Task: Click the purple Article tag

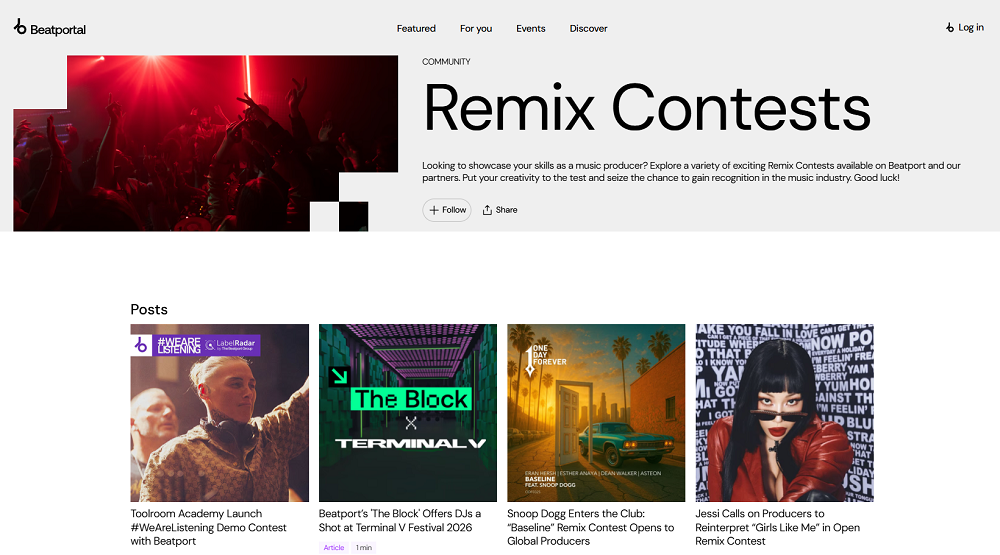Action: 334,547
